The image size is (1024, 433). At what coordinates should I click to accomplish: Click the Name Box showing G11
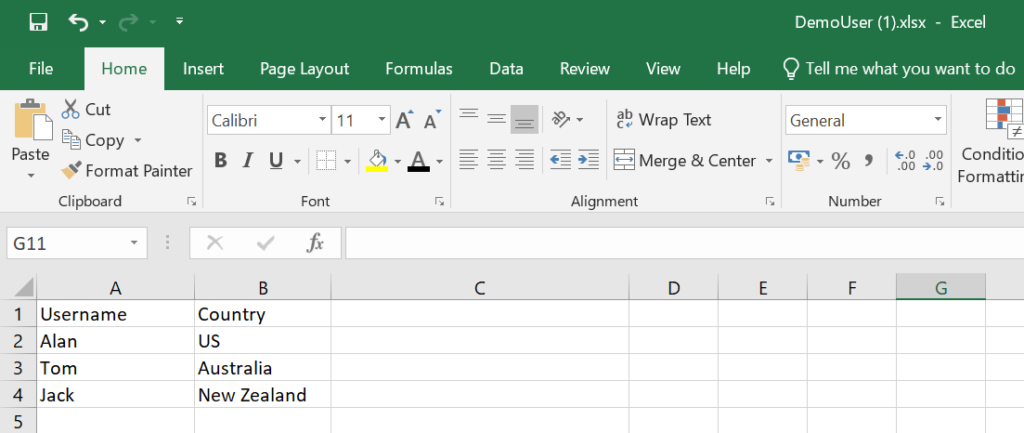tap(77, 244)
